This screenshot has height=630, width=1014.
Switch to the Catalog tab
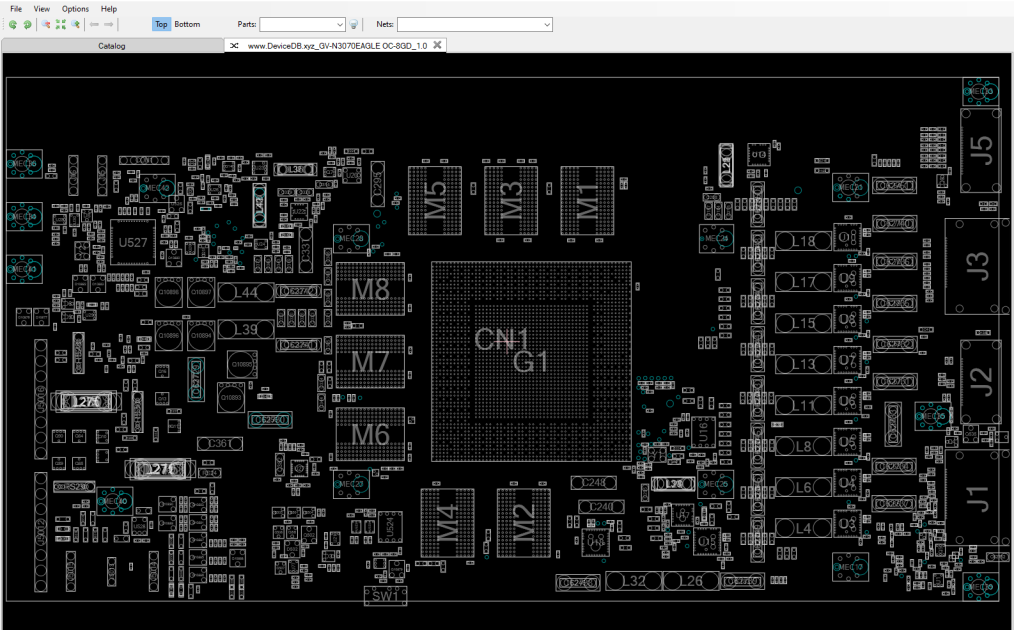tap(112, 46)
